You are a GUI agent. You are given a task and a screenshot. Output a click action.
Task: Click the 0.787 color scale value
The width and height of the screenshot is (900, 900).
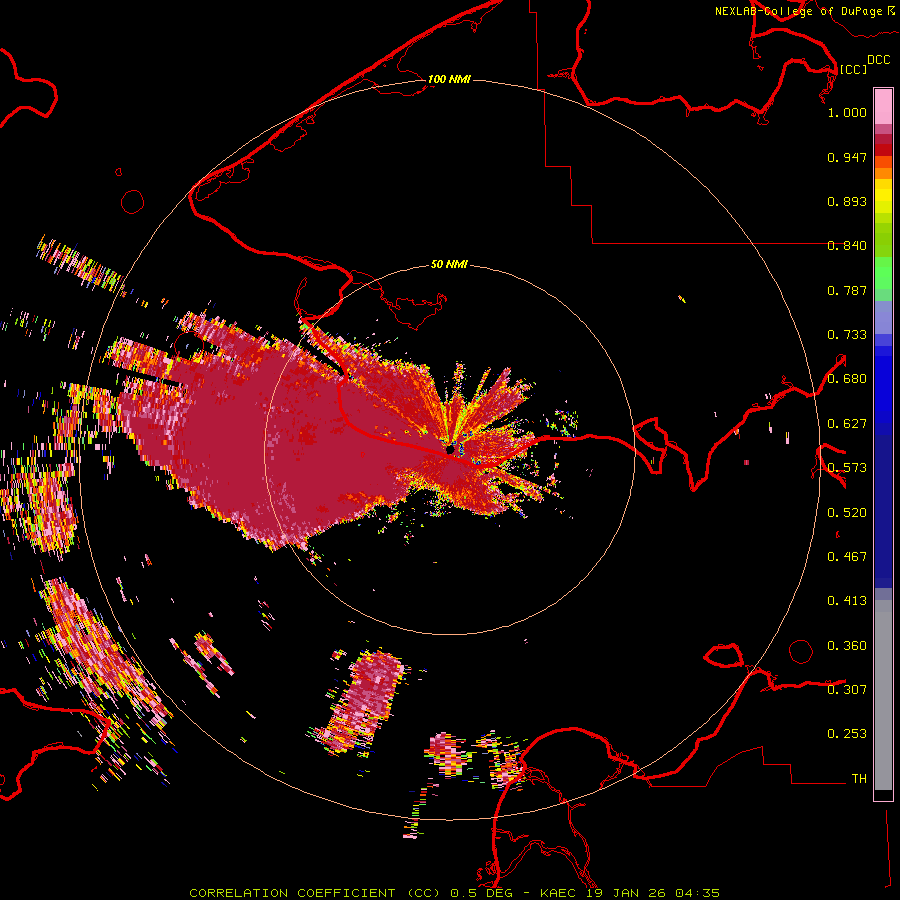[x=847, y=290]
